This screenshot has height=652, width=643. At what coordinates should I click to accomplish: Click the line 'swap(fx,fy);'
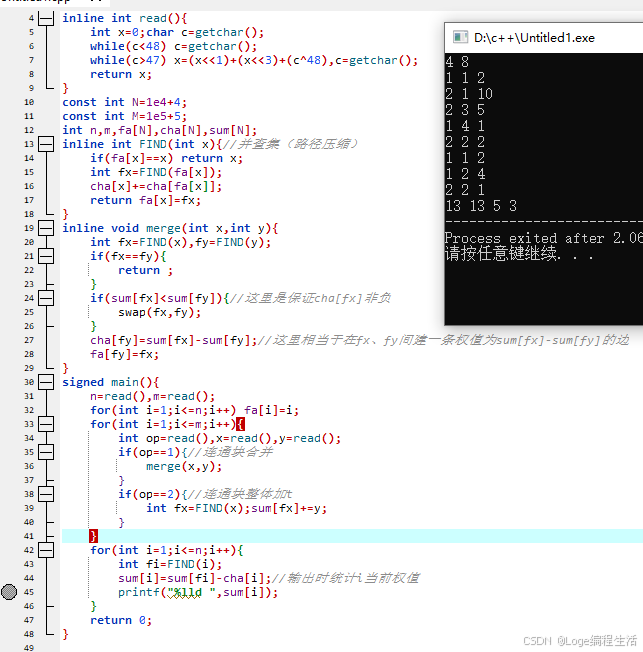[159, 312]
